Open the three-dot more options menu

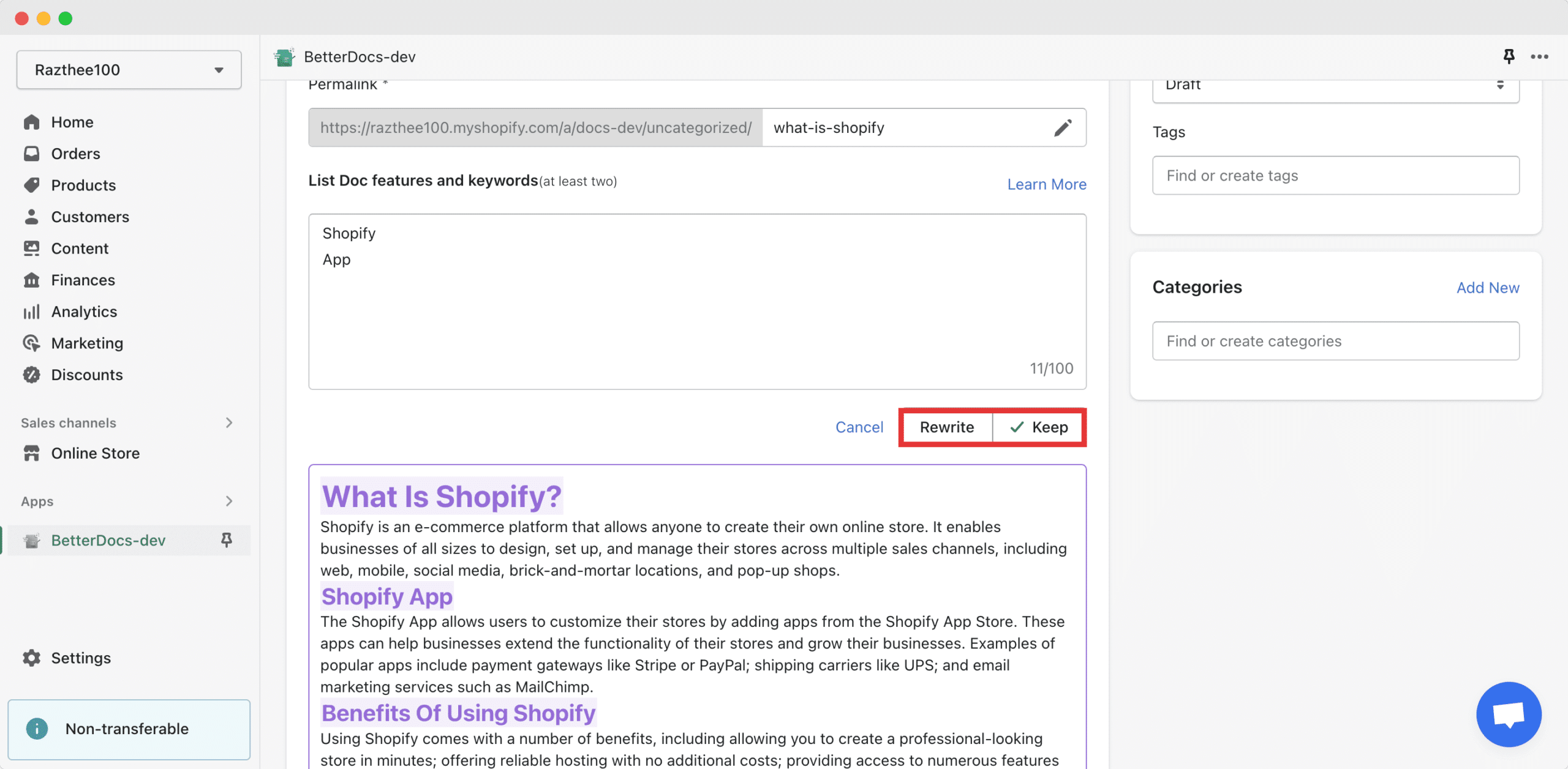coord(1539,56)
